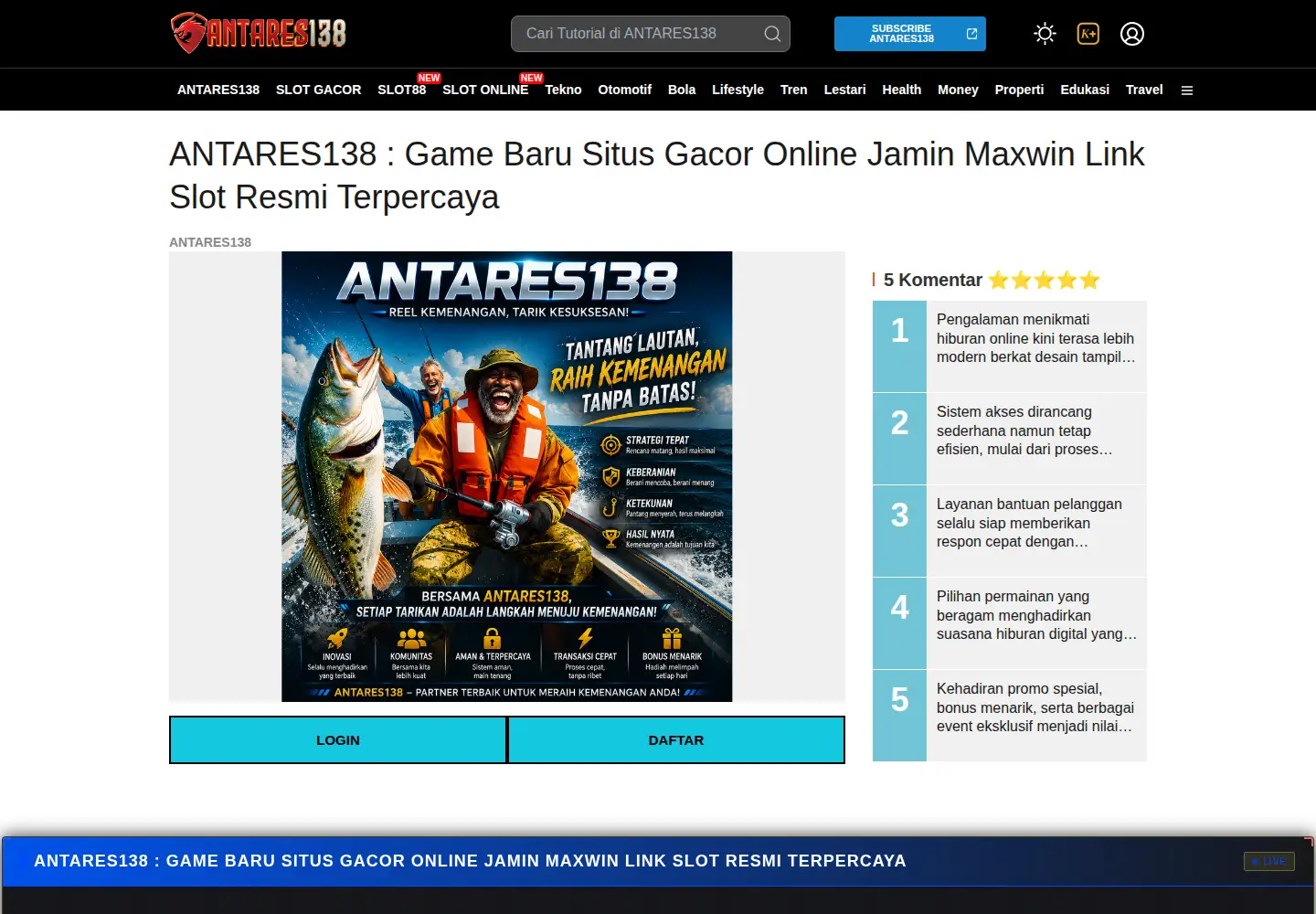Click the five-star rating icons

[1045, 280]
